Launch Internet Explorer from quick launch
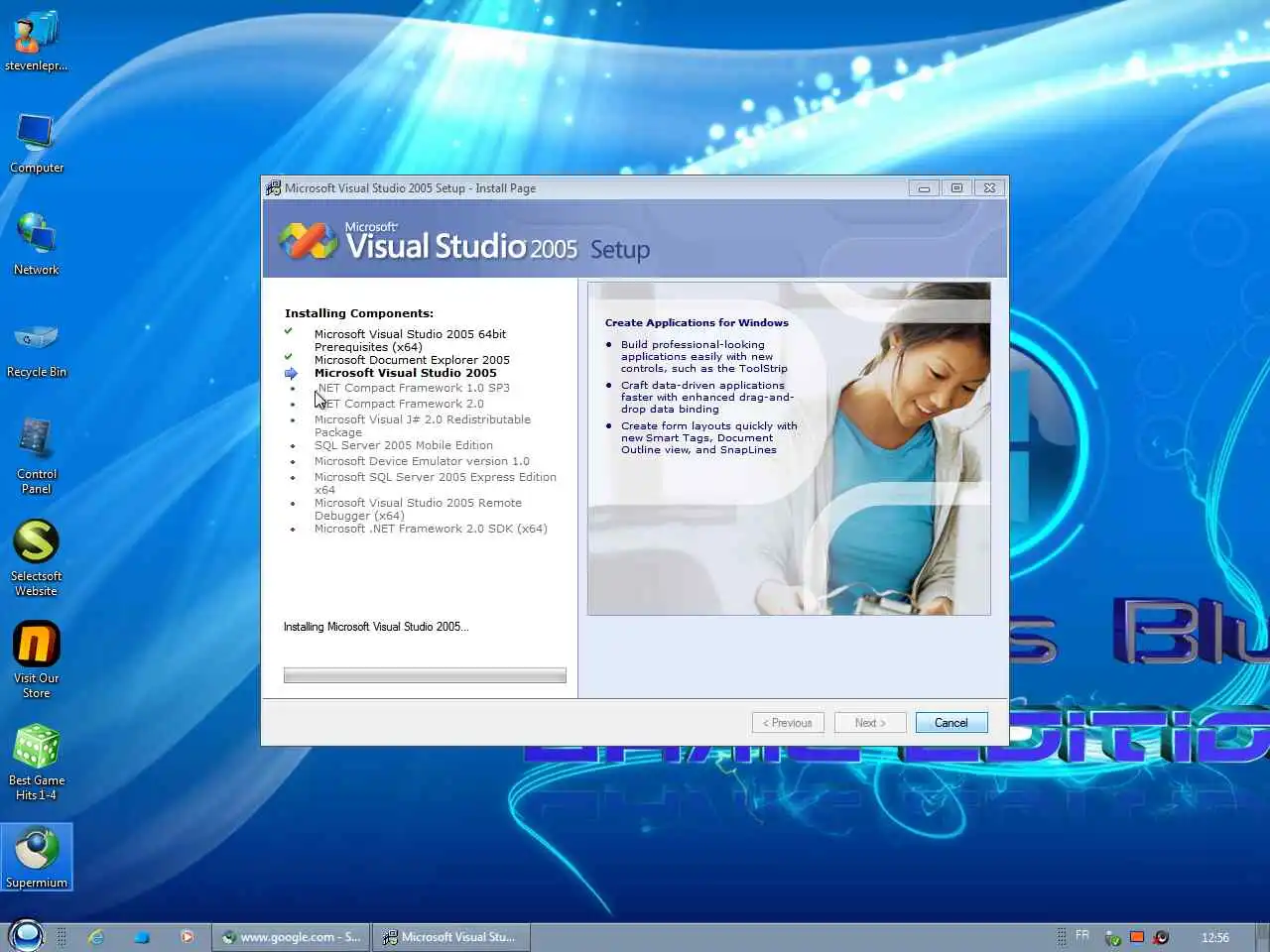 pyautogui.click(x=96, y=936)
